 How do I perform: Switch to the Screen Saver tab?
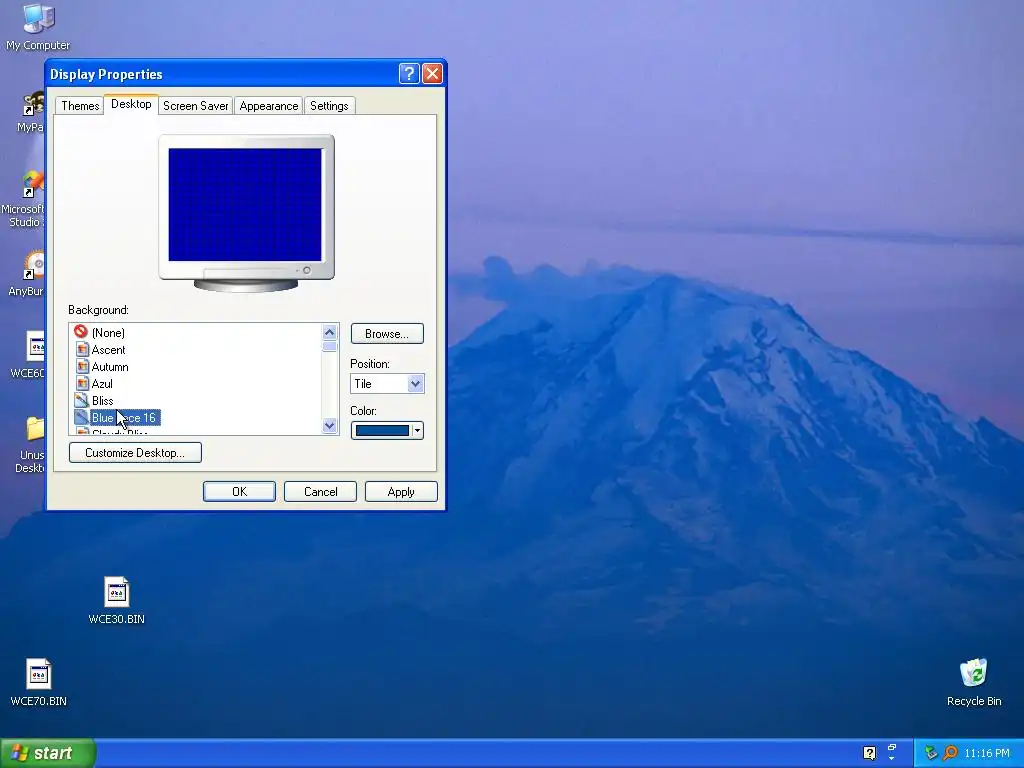point(195,106)
